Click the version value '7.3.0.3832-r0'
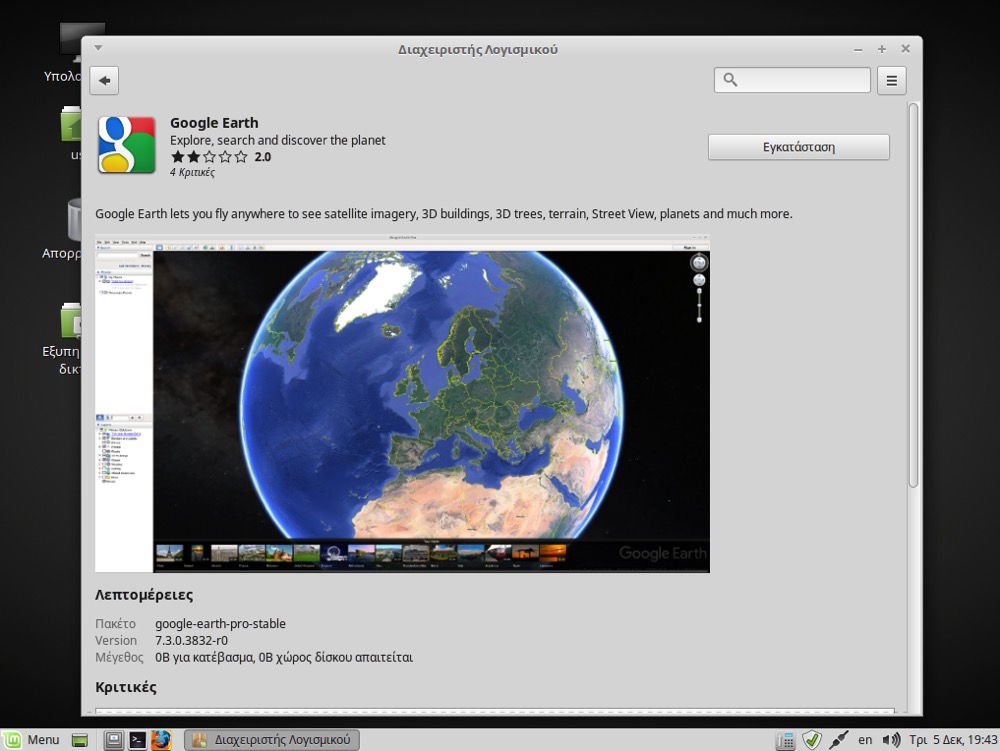 [191, 640]
